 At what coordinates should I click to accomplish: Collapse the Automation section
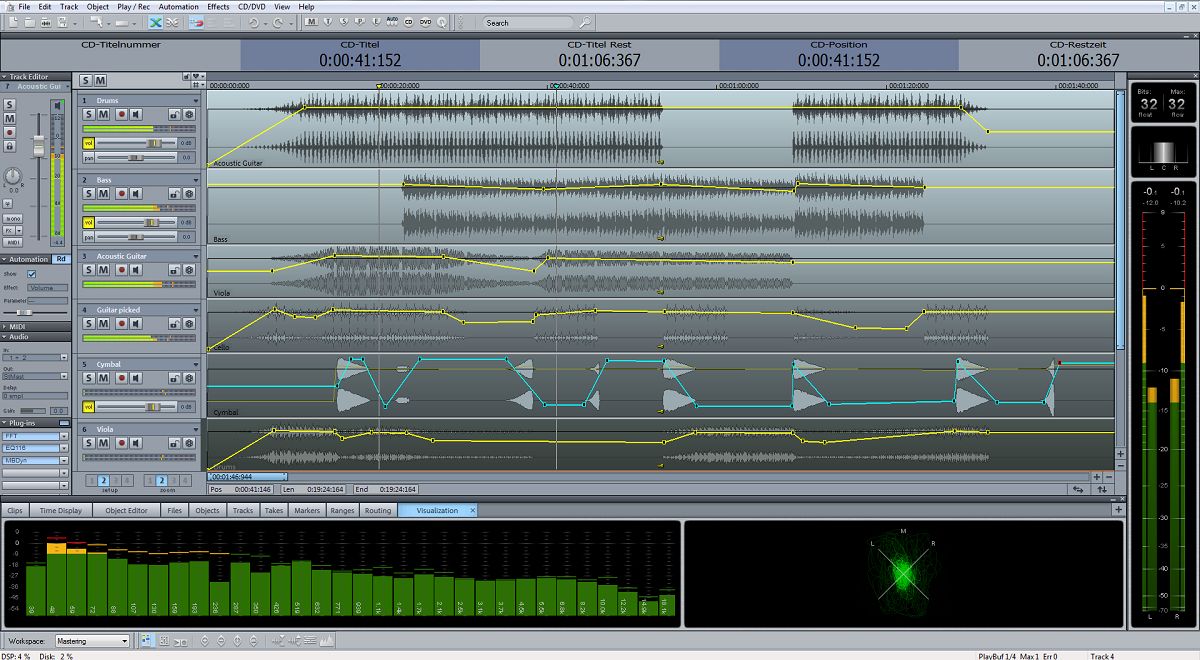(x=5, y=259)
